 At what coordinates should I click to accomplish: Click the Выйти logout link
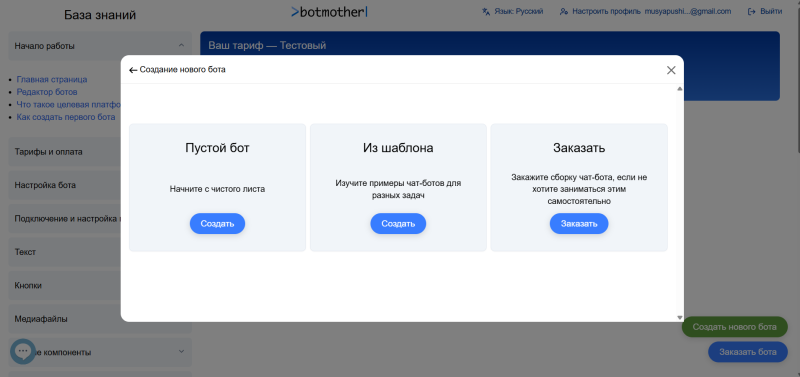(x=765, y=11)
